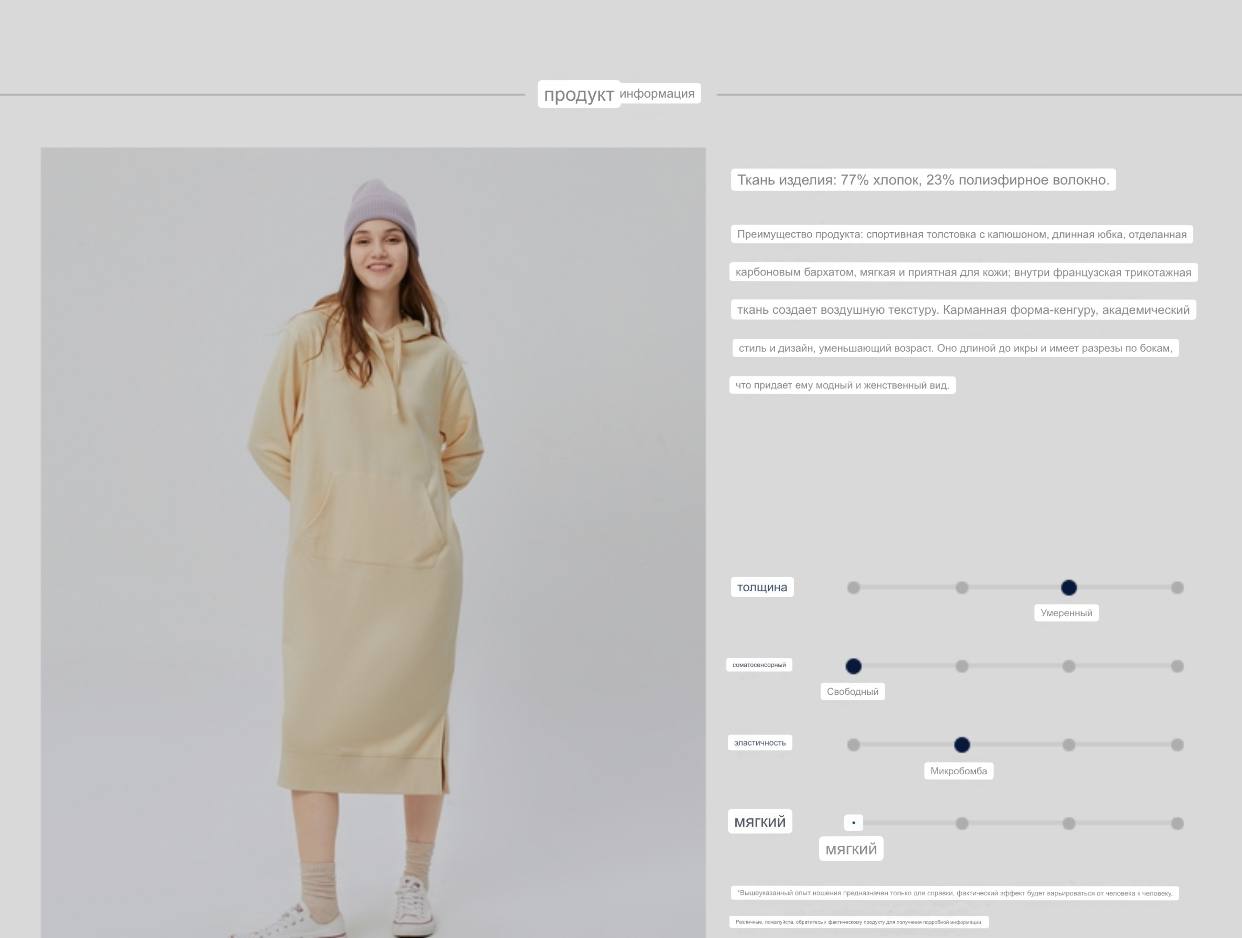Click the line starting 'ткань создает воздушную текстуру'
This screenshot has width=1242, height=938.
[x=963, y=310]
